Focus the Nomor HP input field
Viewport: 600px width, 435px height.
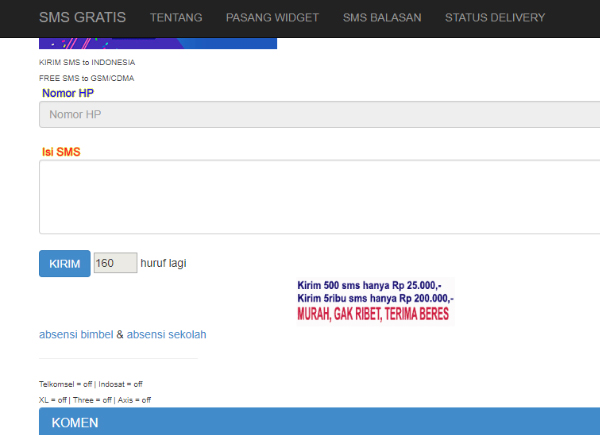[x=320, y=114]
